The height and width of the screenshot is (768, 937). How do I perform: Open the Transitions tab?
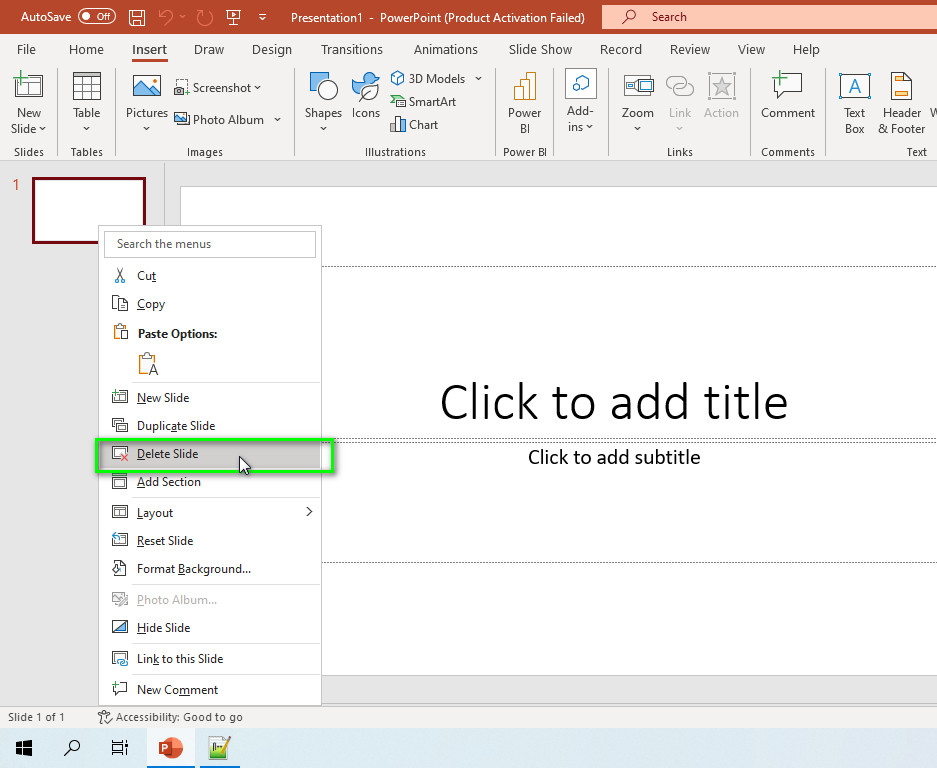point(351,50)
